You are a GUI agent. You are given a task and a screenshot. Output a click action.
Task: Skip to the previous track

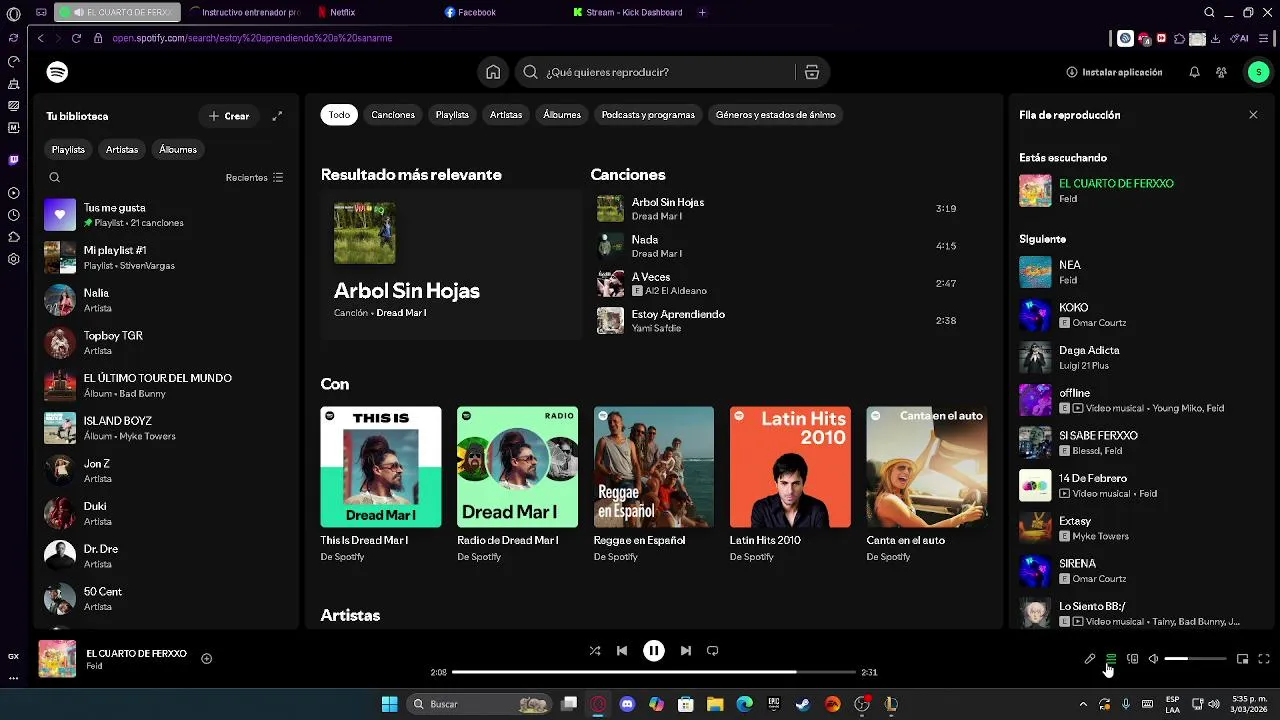click(x=622, y=650)
